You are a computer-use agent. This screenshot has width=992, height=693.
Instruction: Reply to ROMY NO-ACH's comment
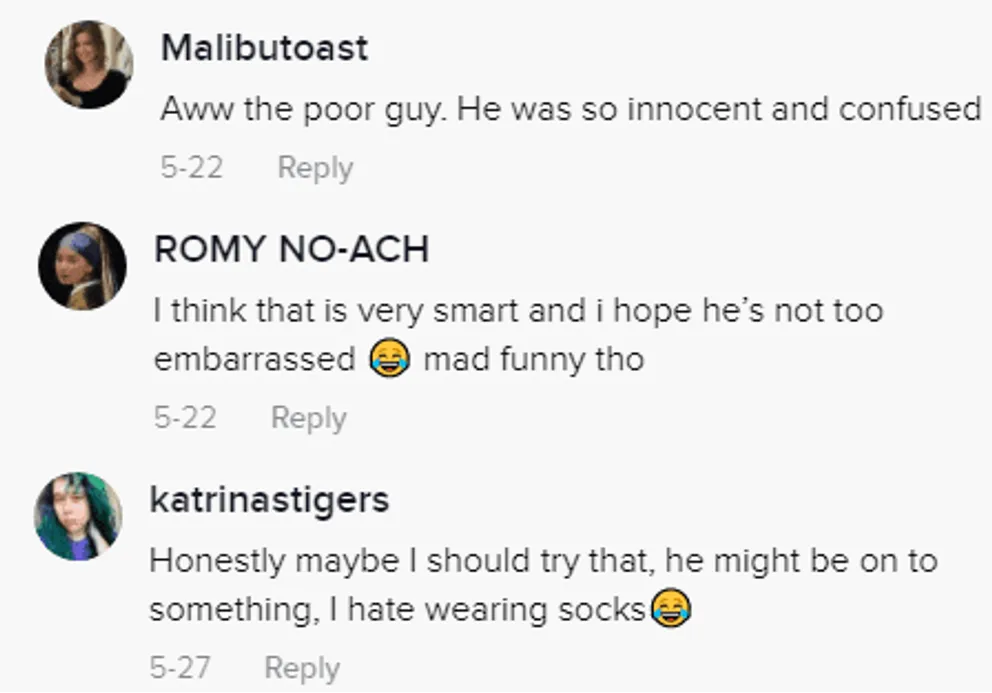point(308,418)
